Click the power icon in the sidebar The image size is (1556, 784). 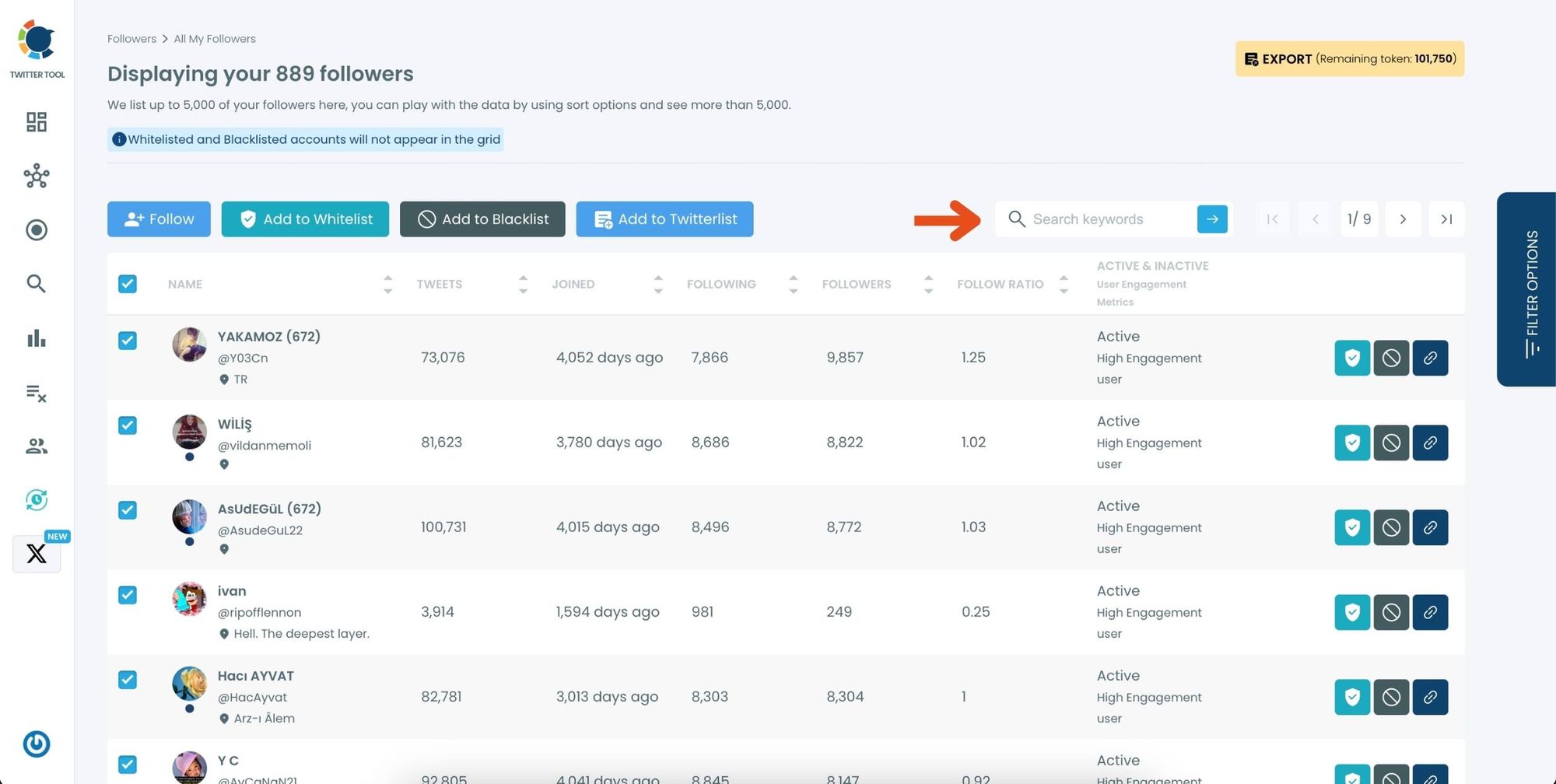37,744
